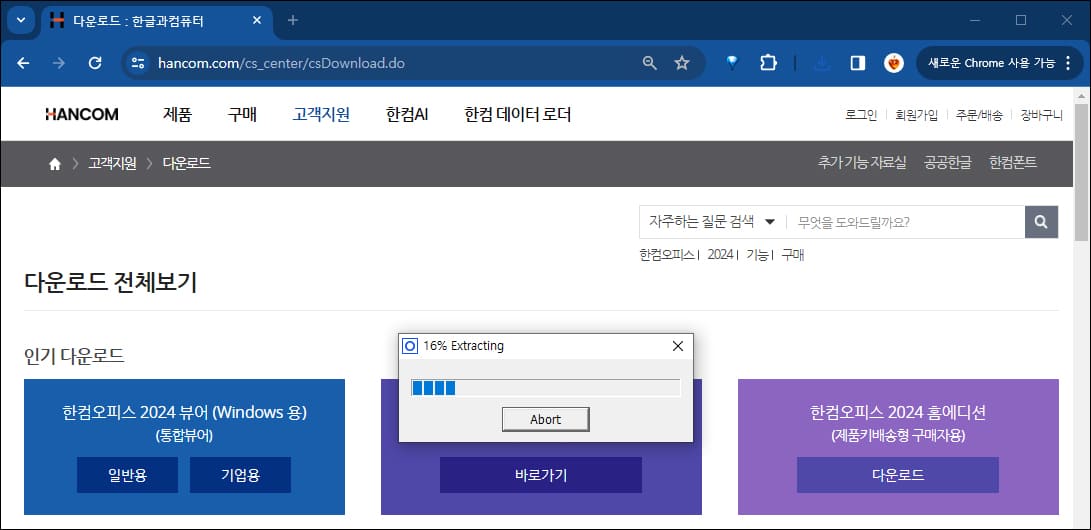1091x530 pixels.
Task: Click the Extracting dialog title icon
Action: (x=411, y=346)
